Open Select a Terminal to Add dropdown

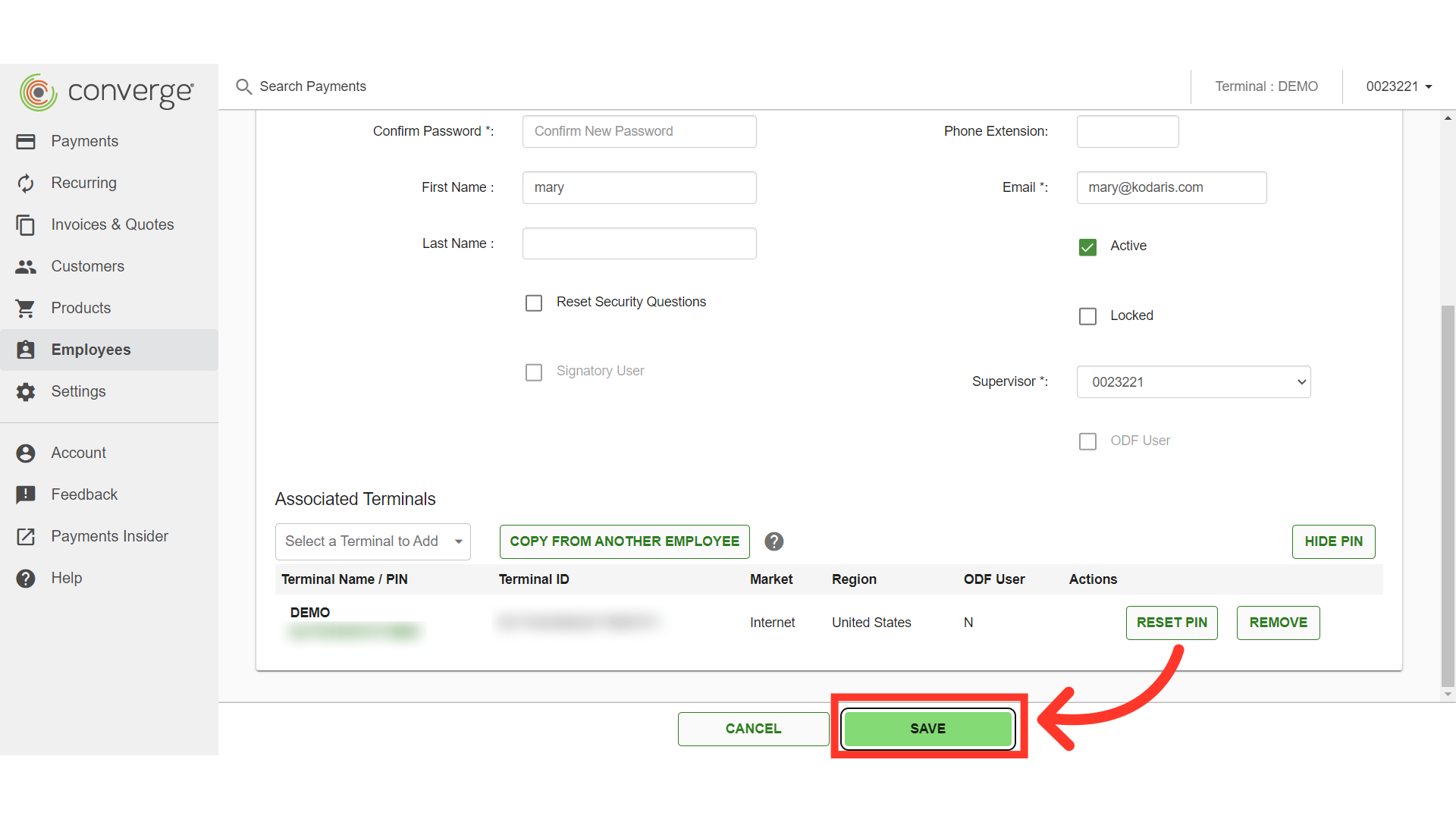pos(372,541)
